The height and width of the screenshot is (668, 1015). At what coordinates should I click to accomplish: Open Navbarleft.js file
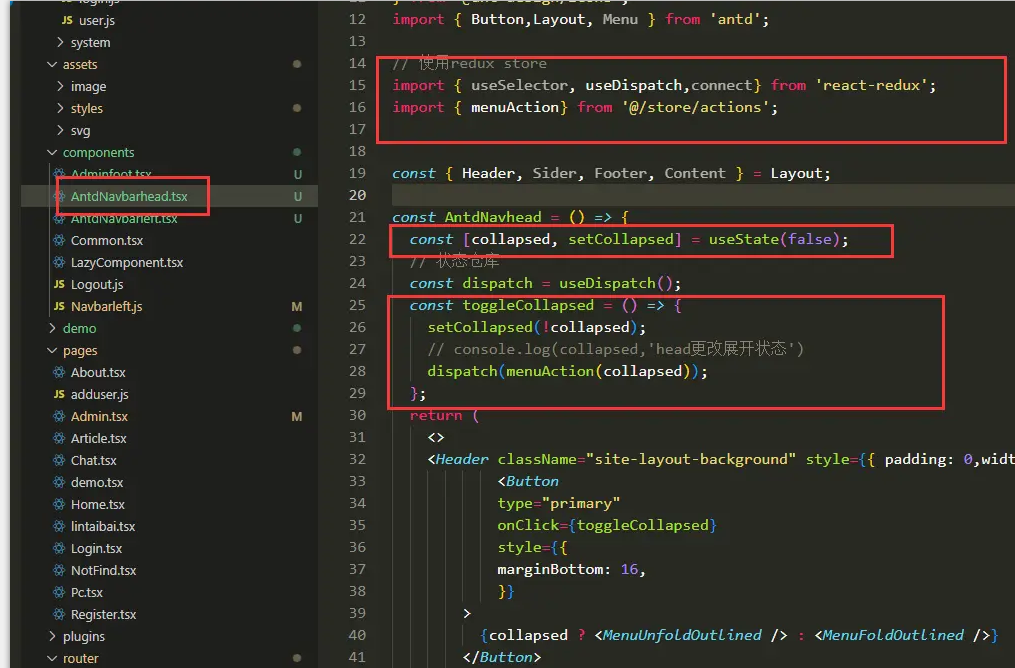coord(106,307)
